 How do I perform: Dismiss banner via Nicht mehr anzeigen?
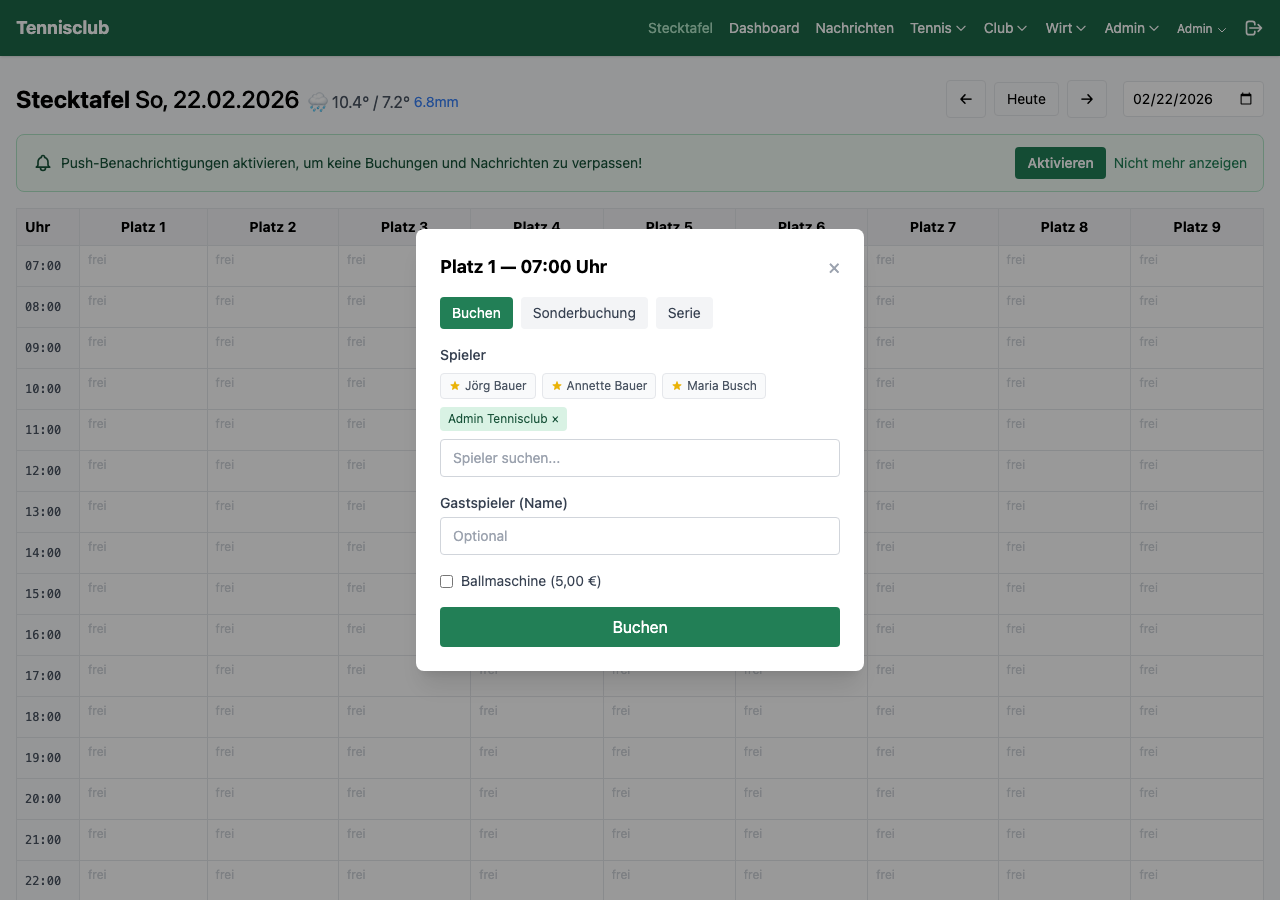click(1180, 163)
